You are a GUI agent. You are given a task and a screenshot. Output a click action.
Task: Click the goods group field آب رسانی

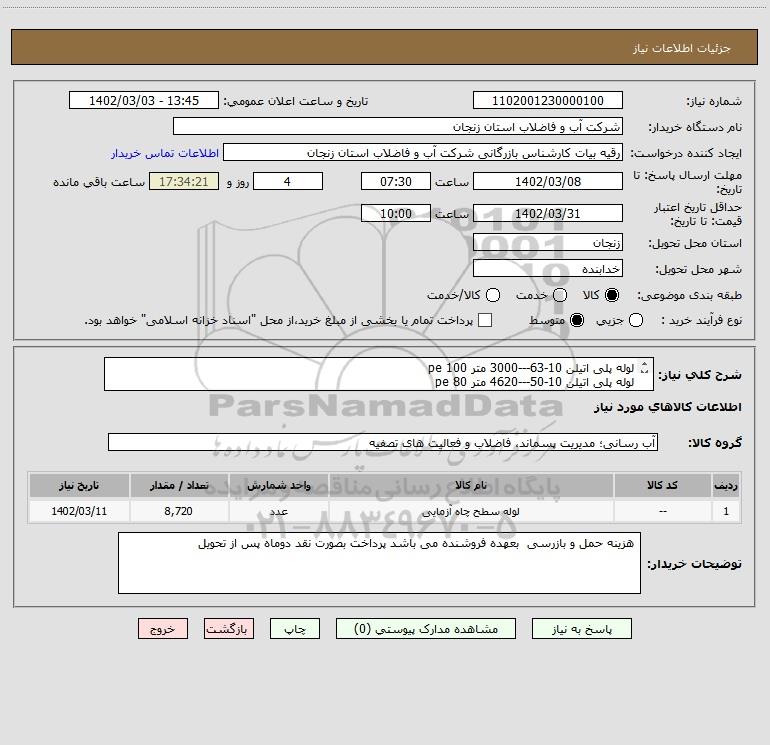(383, 442)
